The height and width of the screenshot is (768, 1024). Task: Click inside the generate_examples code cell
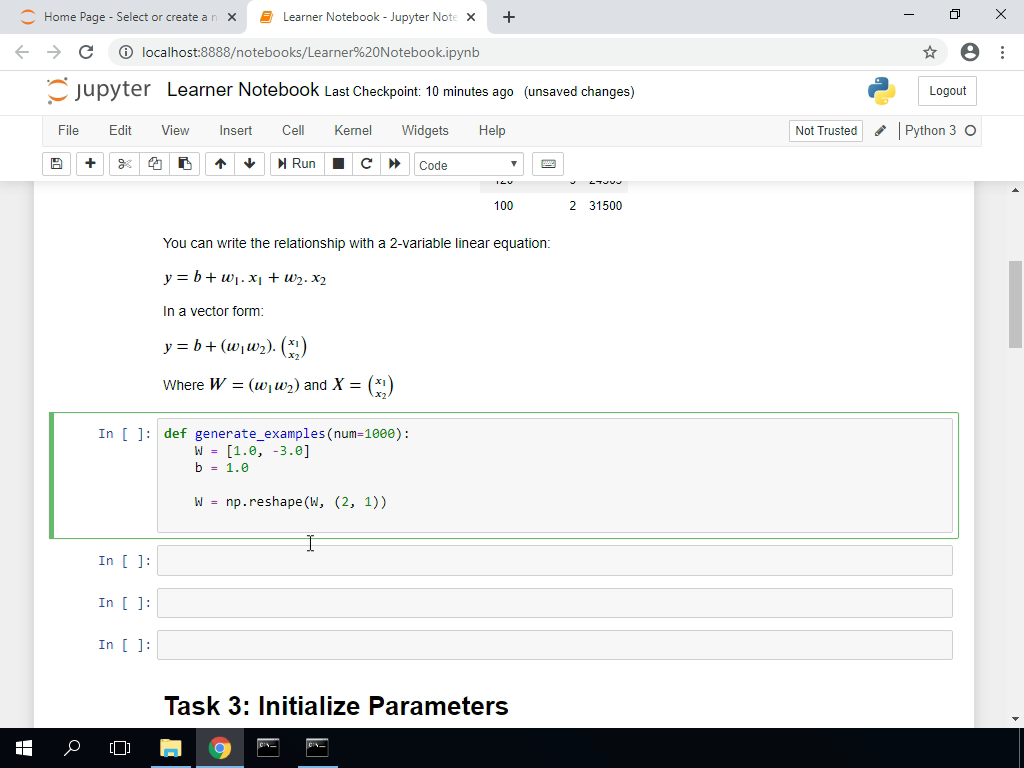(554, 475)
